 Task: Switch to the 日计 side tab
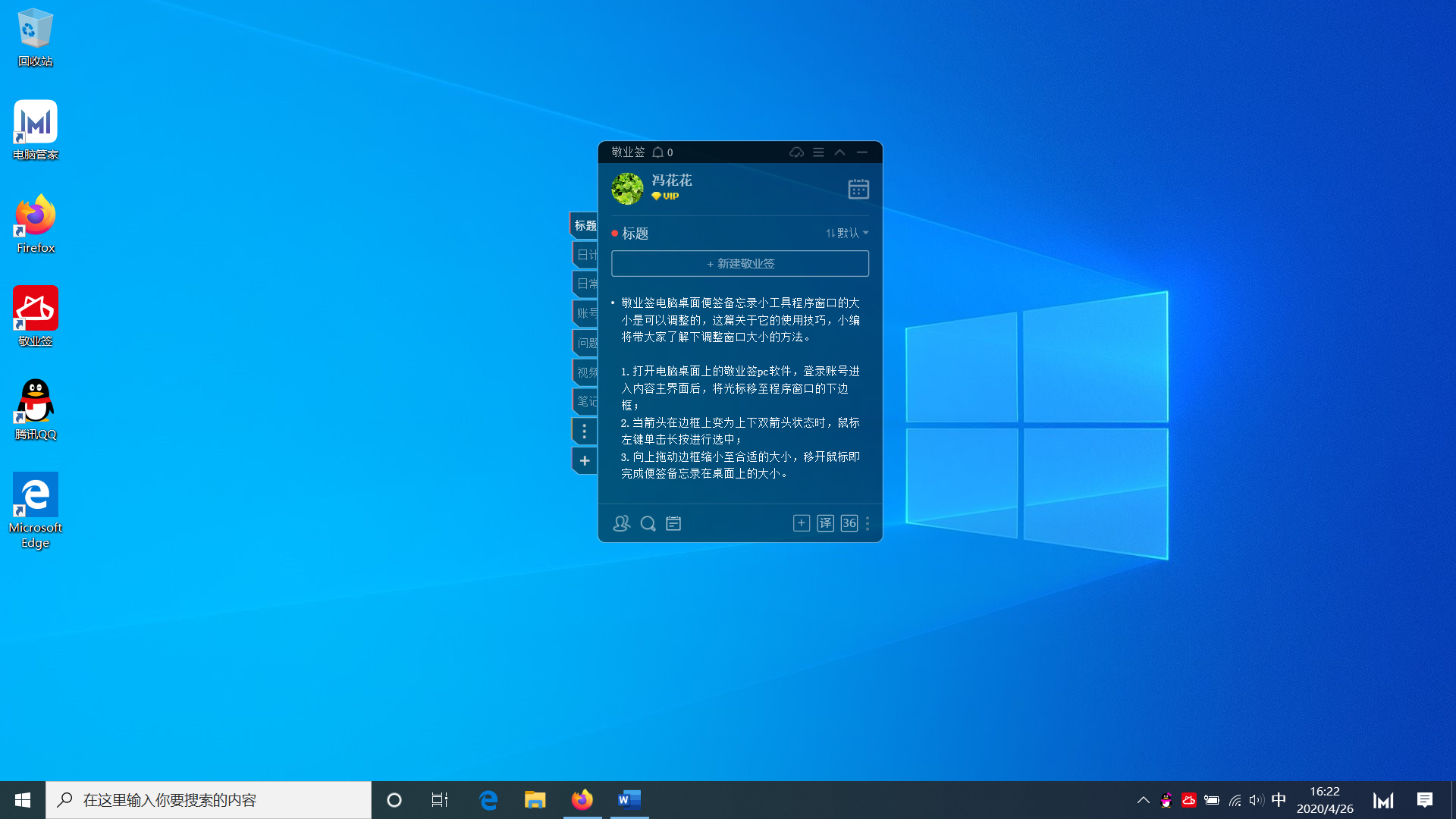click(585, 255)
